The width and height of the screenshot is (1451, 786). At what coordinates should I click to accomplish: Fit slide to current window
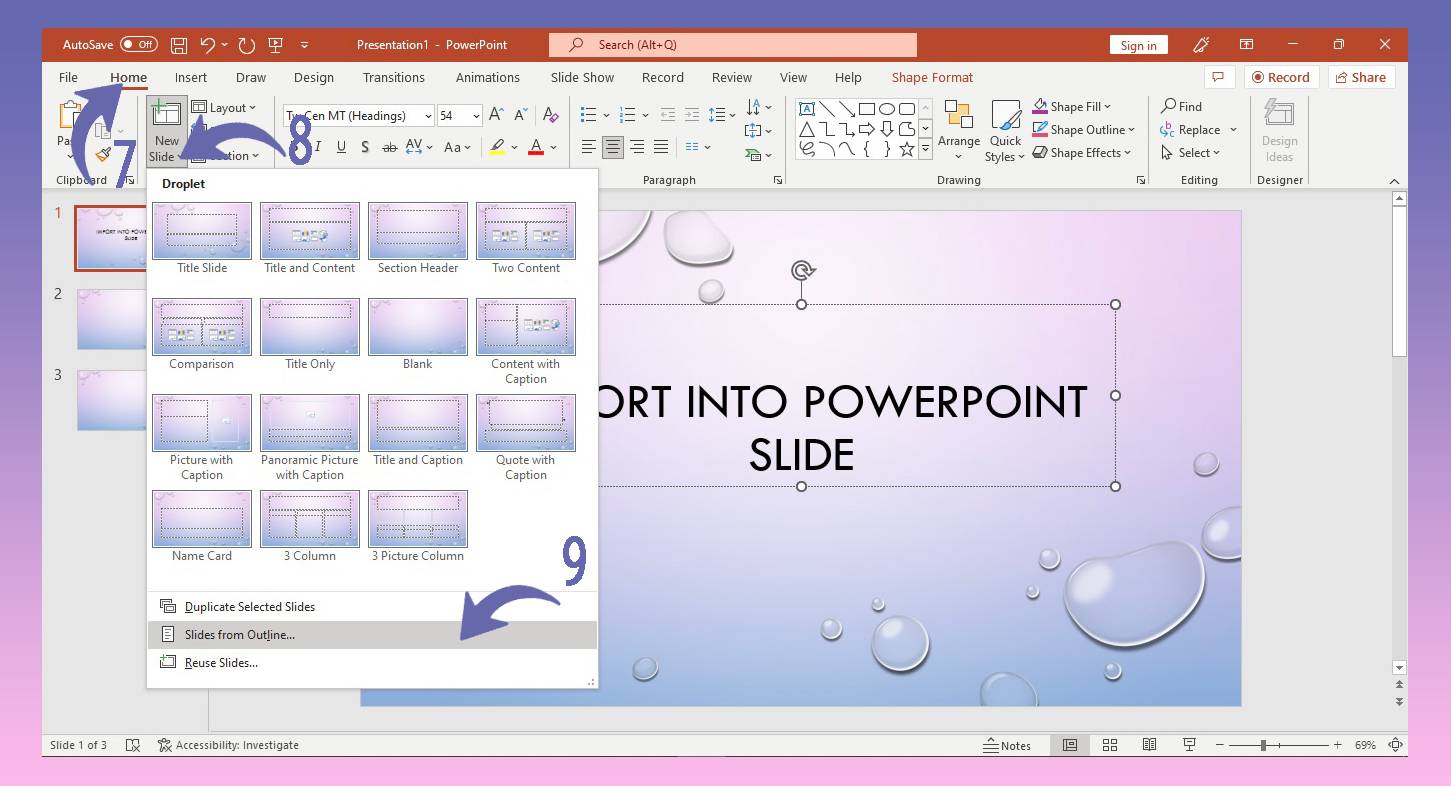click(x=1397, y=745)
